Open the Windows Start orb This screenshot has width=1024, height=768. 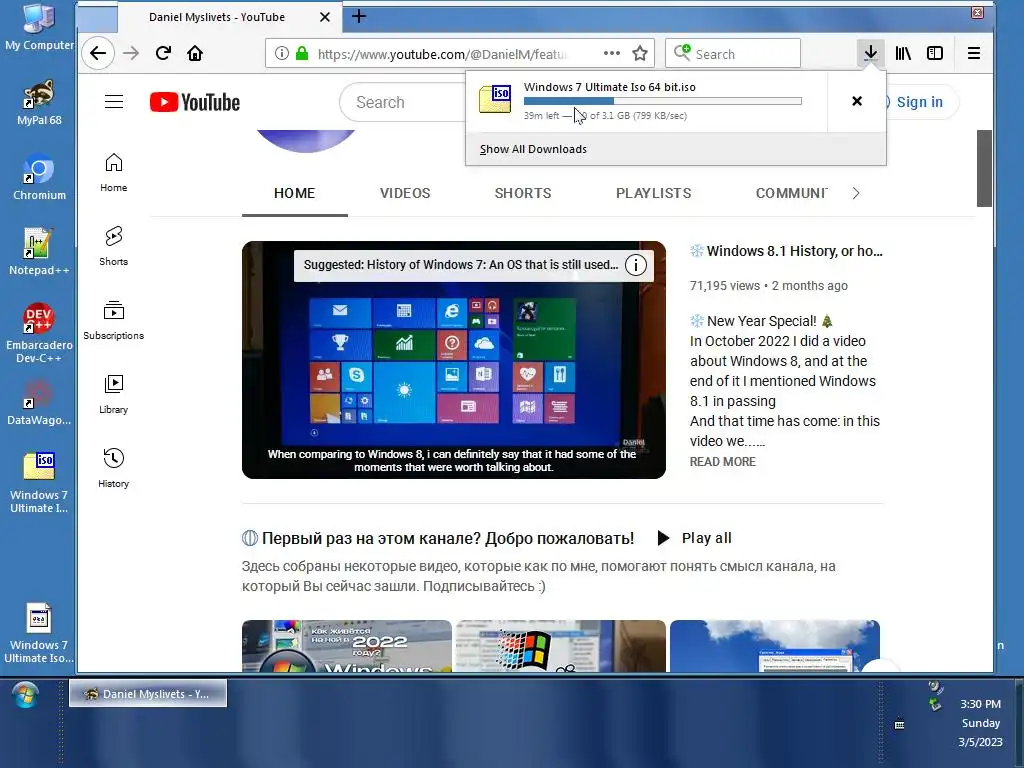25,695
